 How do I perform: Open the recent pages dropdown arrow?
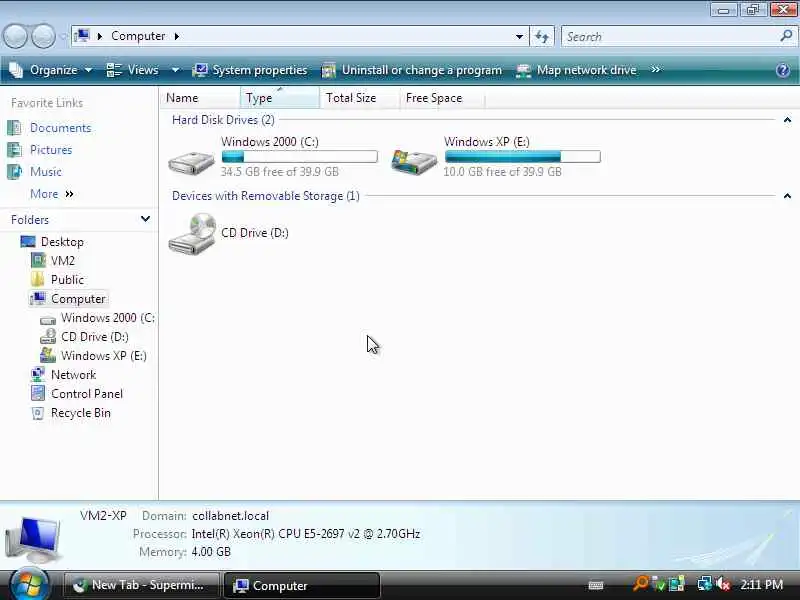point(63,37)
